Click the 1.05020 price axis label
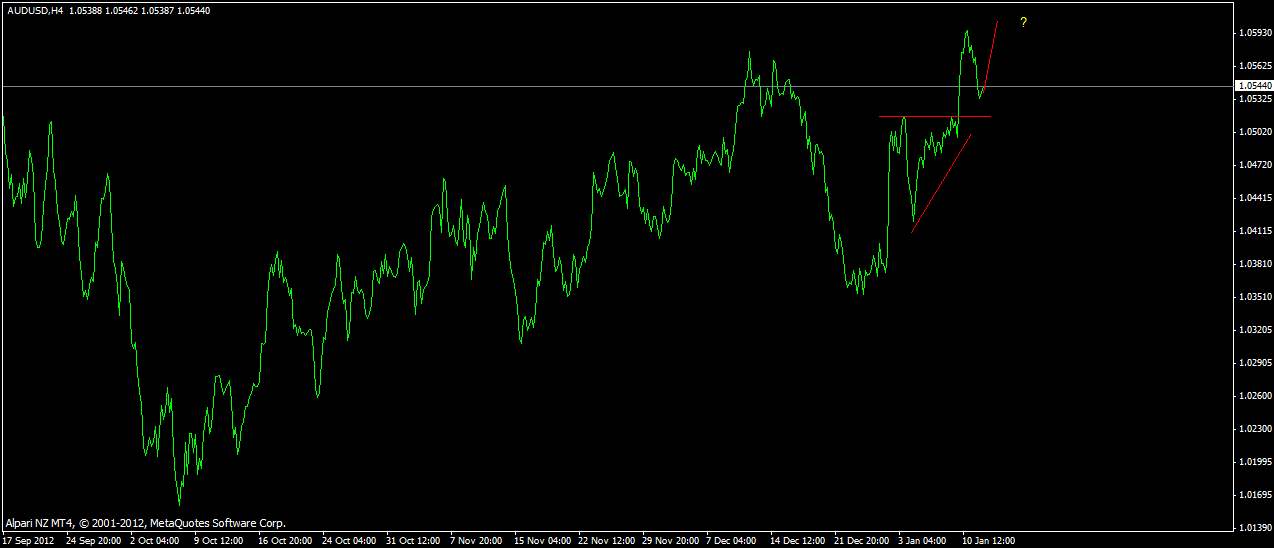Image resolution: width=1274 pixels, height=548 pixels. (1254, 132)
